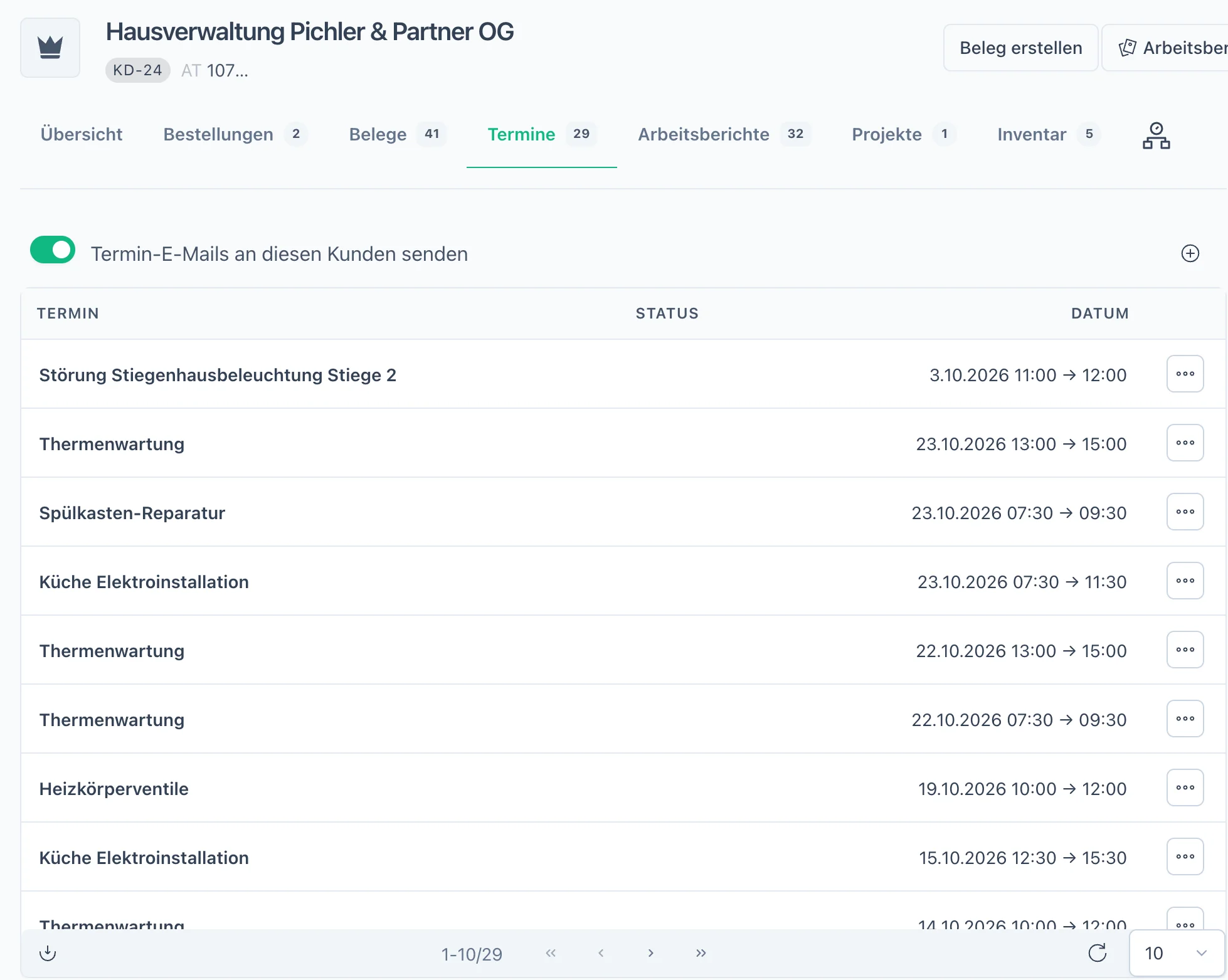Open the Inventar tab
The image size is (1228, 980).
coord(1049,134)
